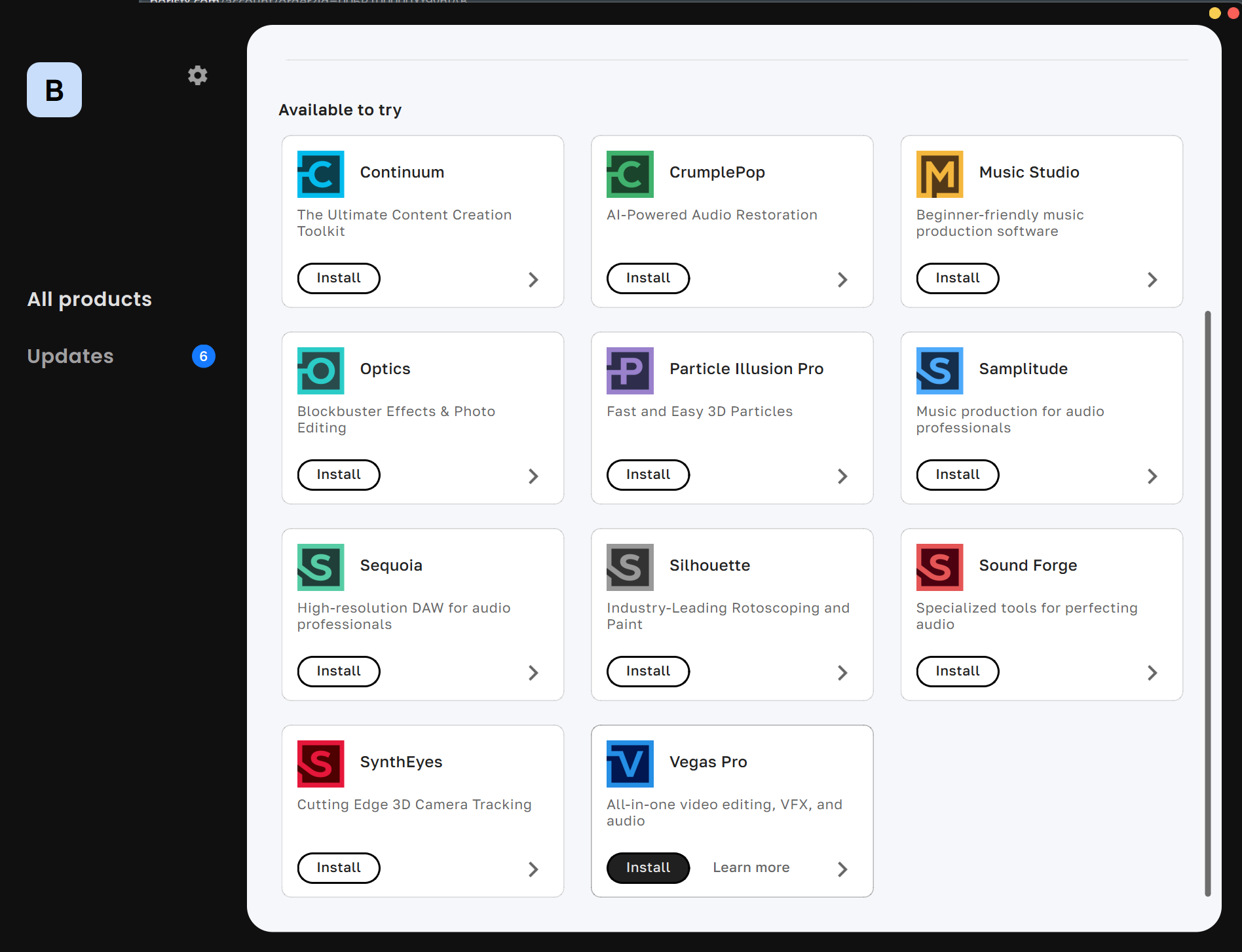Expand Continuum details chevron
1242x952 pixels.
[x=533, y=280]
